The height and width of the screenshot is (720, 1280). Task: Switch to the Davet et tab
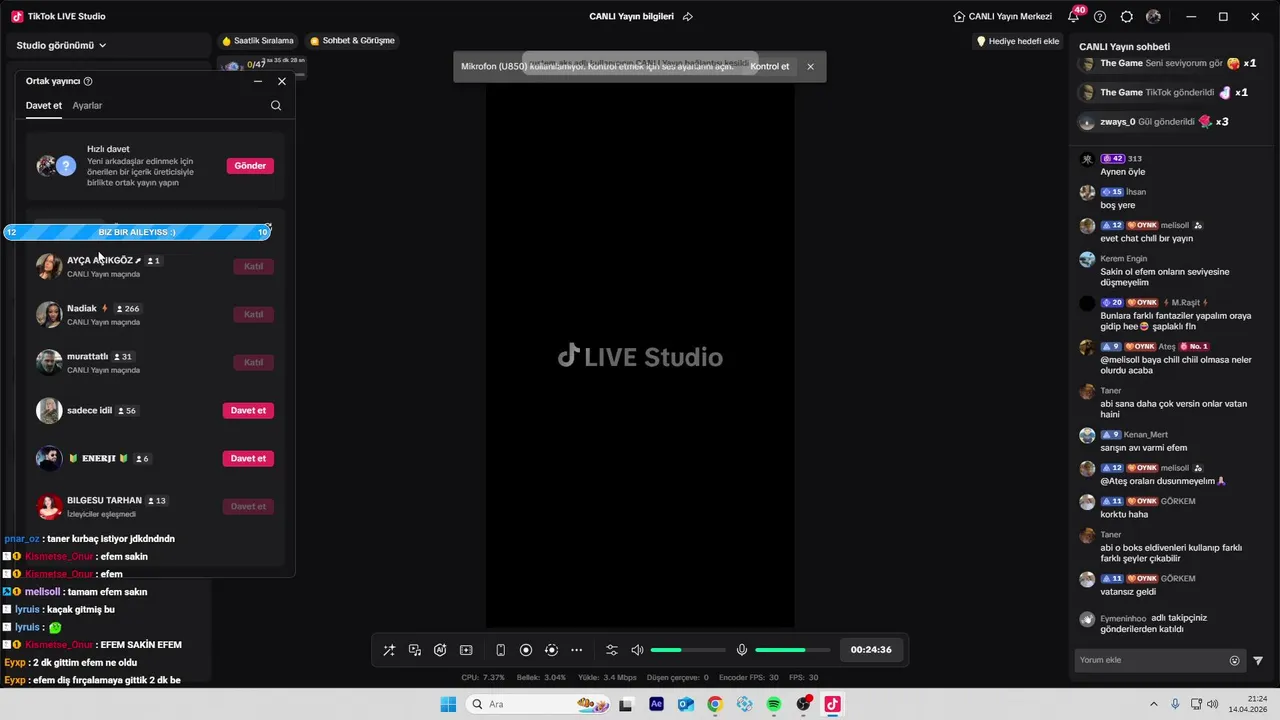[44, 106]
